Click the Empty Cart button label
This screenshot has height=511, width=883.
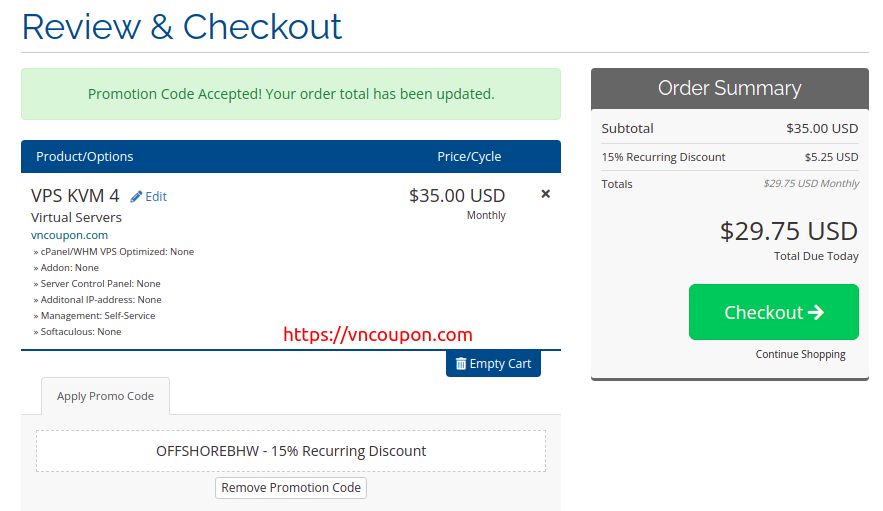[x=500, y=364]
